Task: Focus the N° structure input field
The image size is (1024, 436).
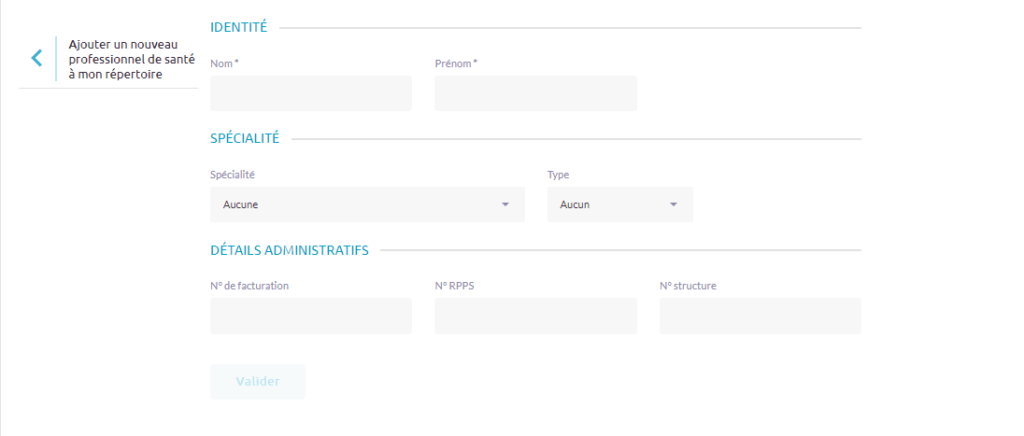Action: pyautogui.click(x=760, y=316)
